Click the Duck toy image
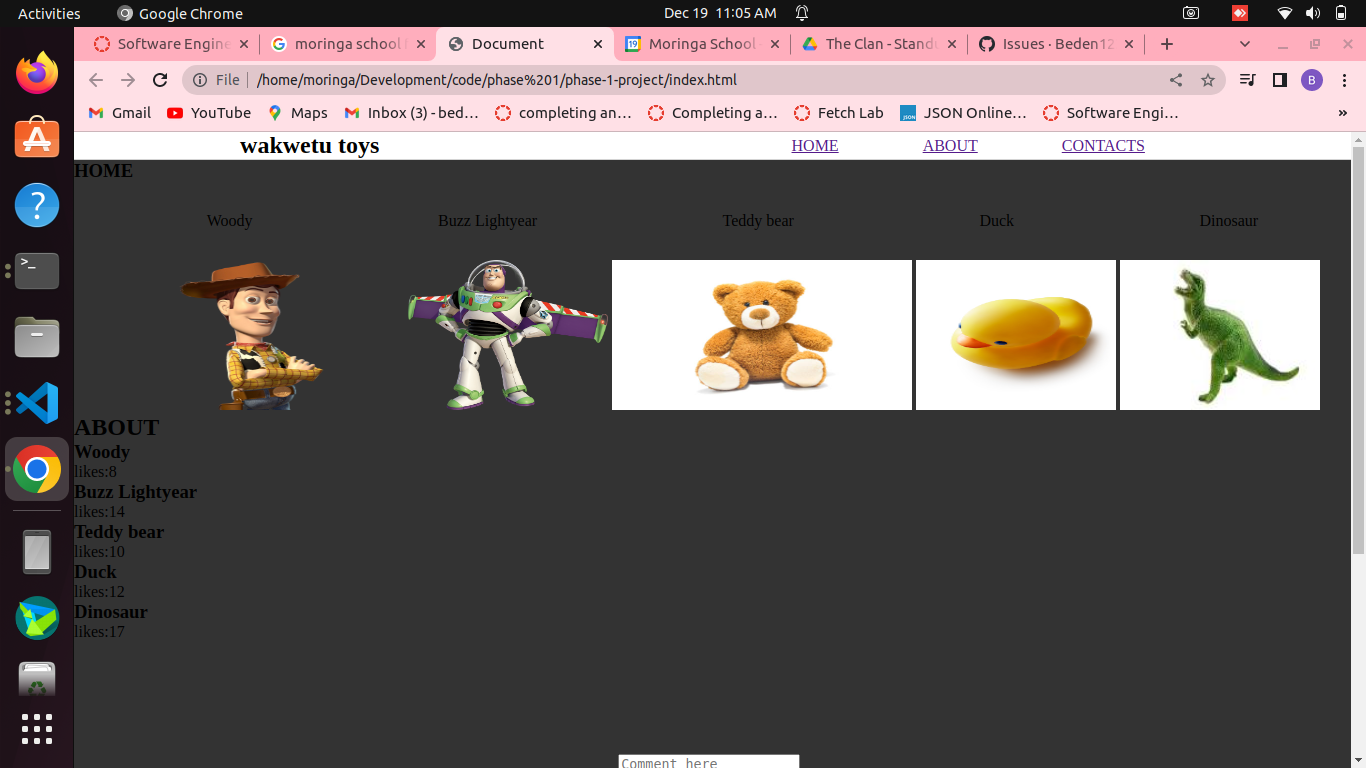The image size is (1366, 768). pyautogui.click(x=1016, y=335)
